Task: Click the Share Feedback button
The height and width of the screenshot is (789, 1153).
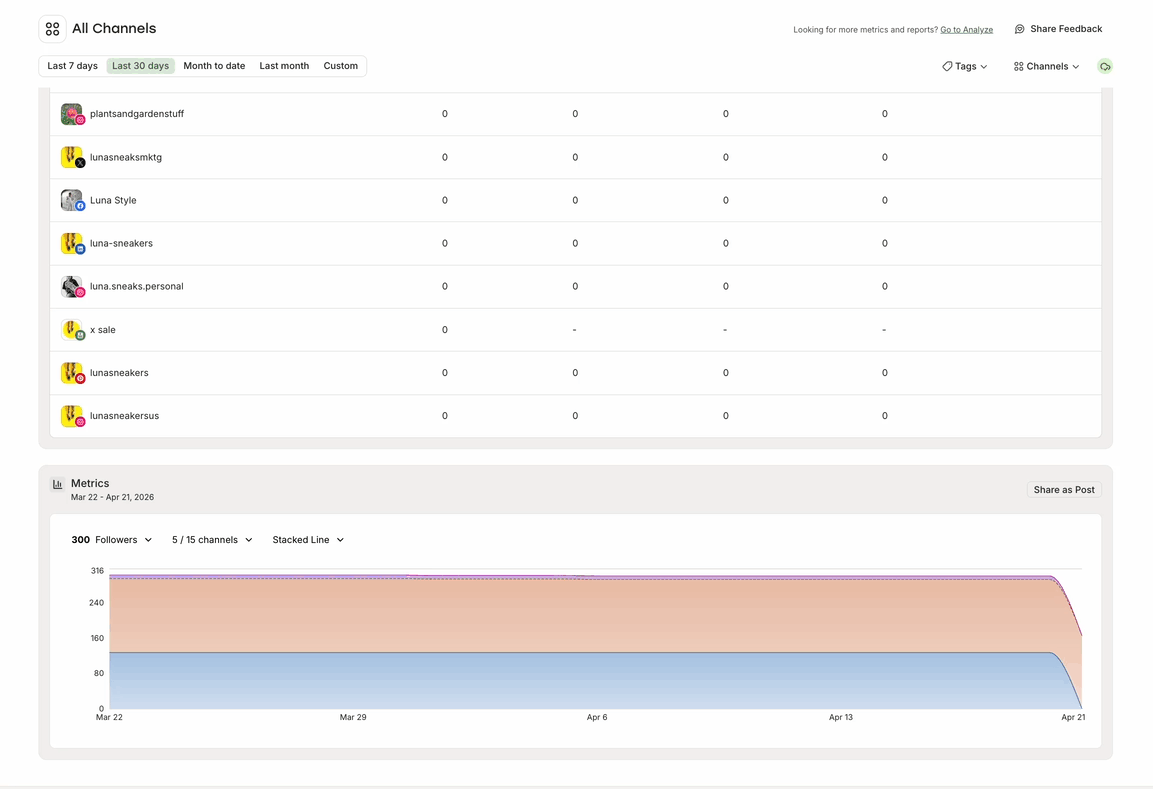Action: pyautogui.click(x=1058, y=29)
